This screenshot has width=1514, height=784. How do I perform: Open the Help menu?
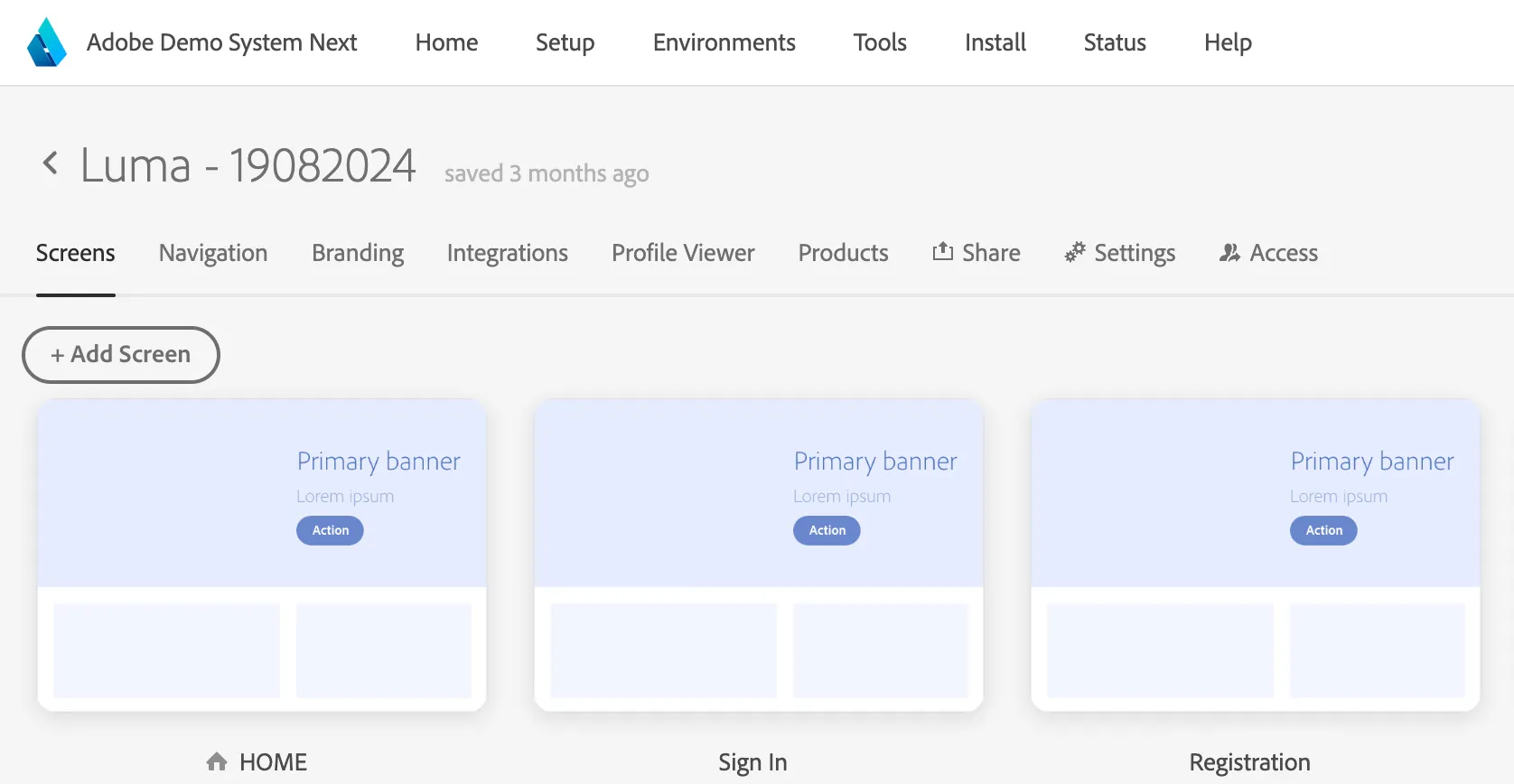tap(1228, 43)
